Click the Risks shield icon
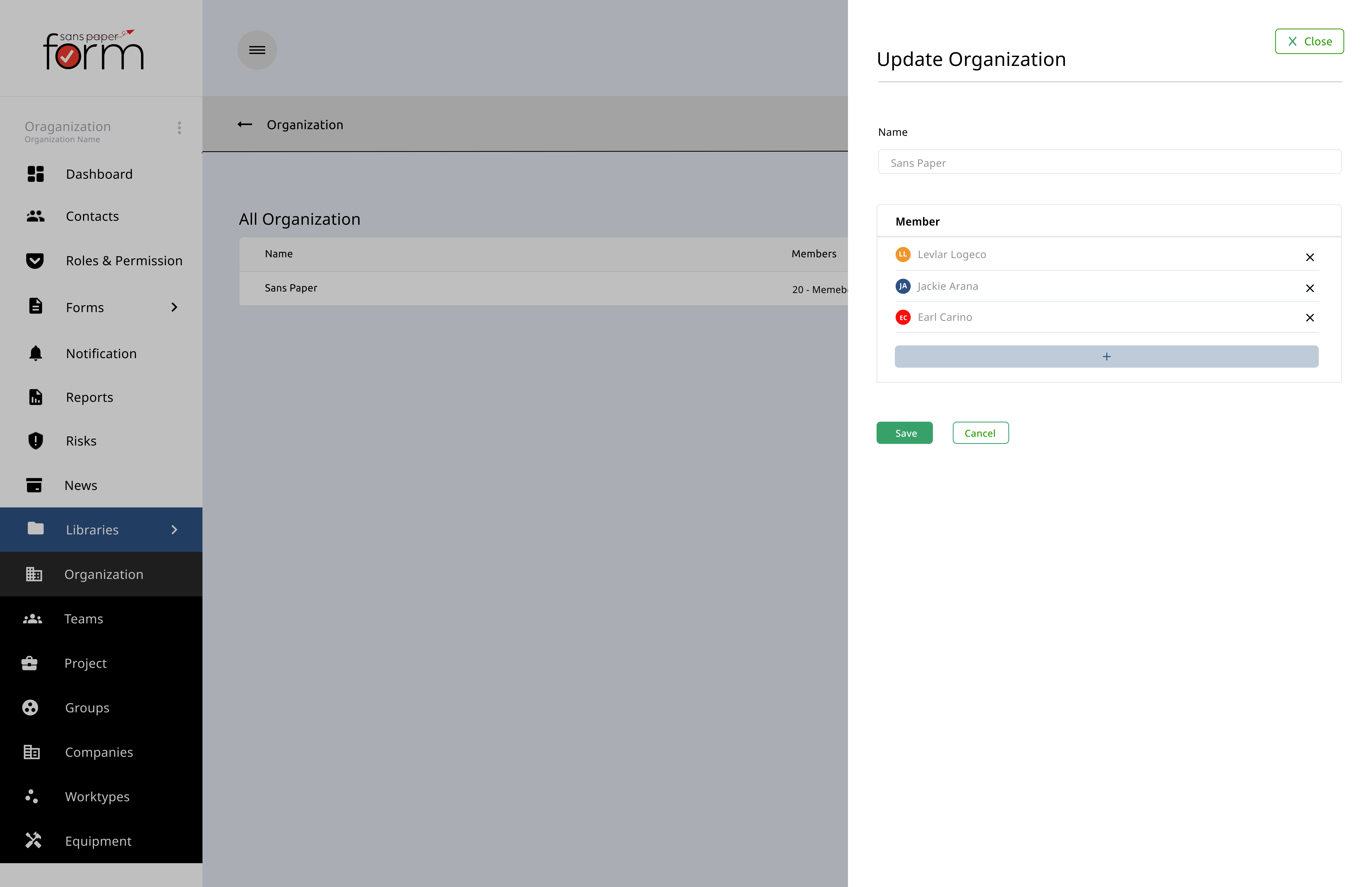Screen dimensions: 1372x887 [36, 441]
